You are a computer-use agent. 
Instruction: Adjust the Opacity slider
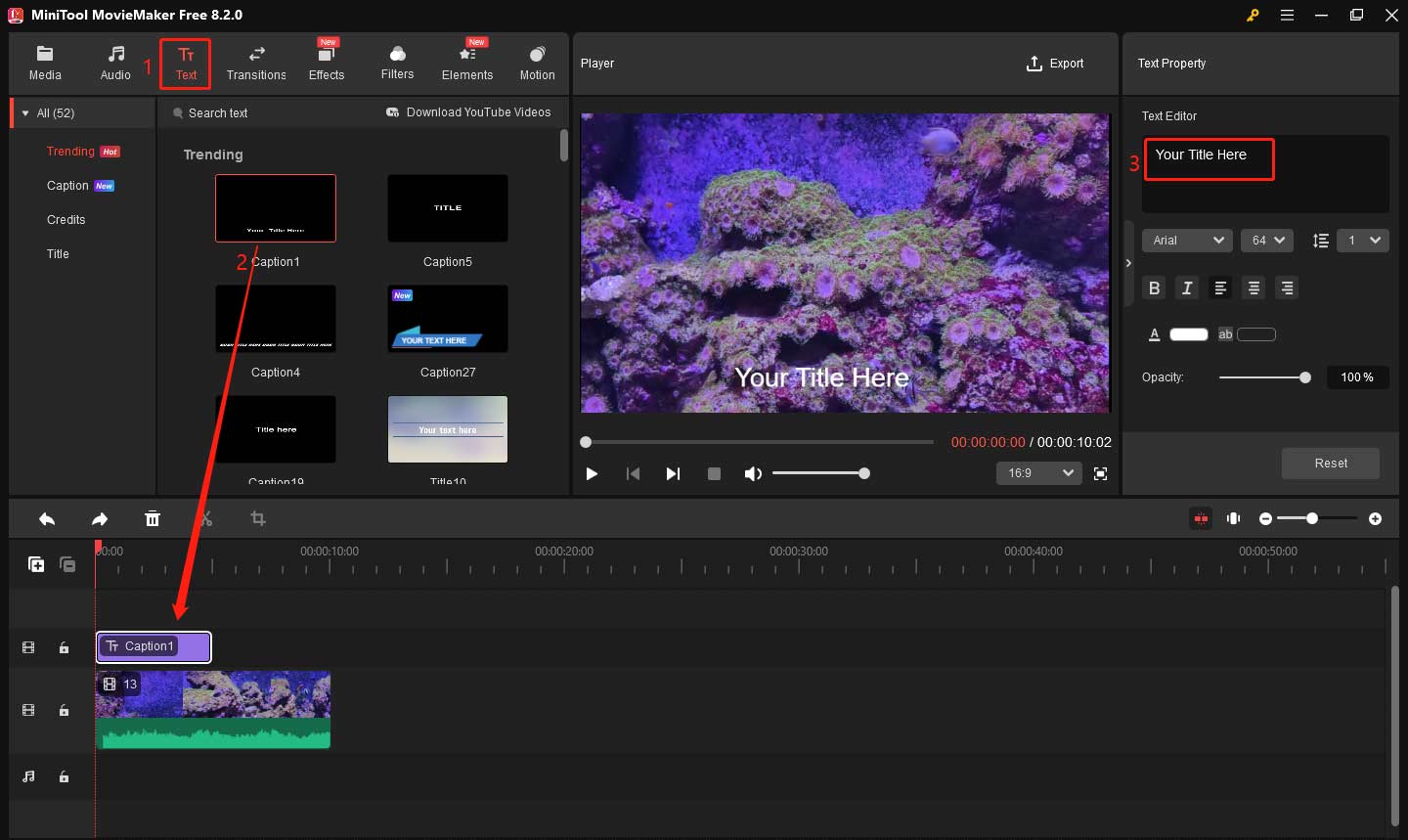pyautogui.click(x=1264, y=377)
